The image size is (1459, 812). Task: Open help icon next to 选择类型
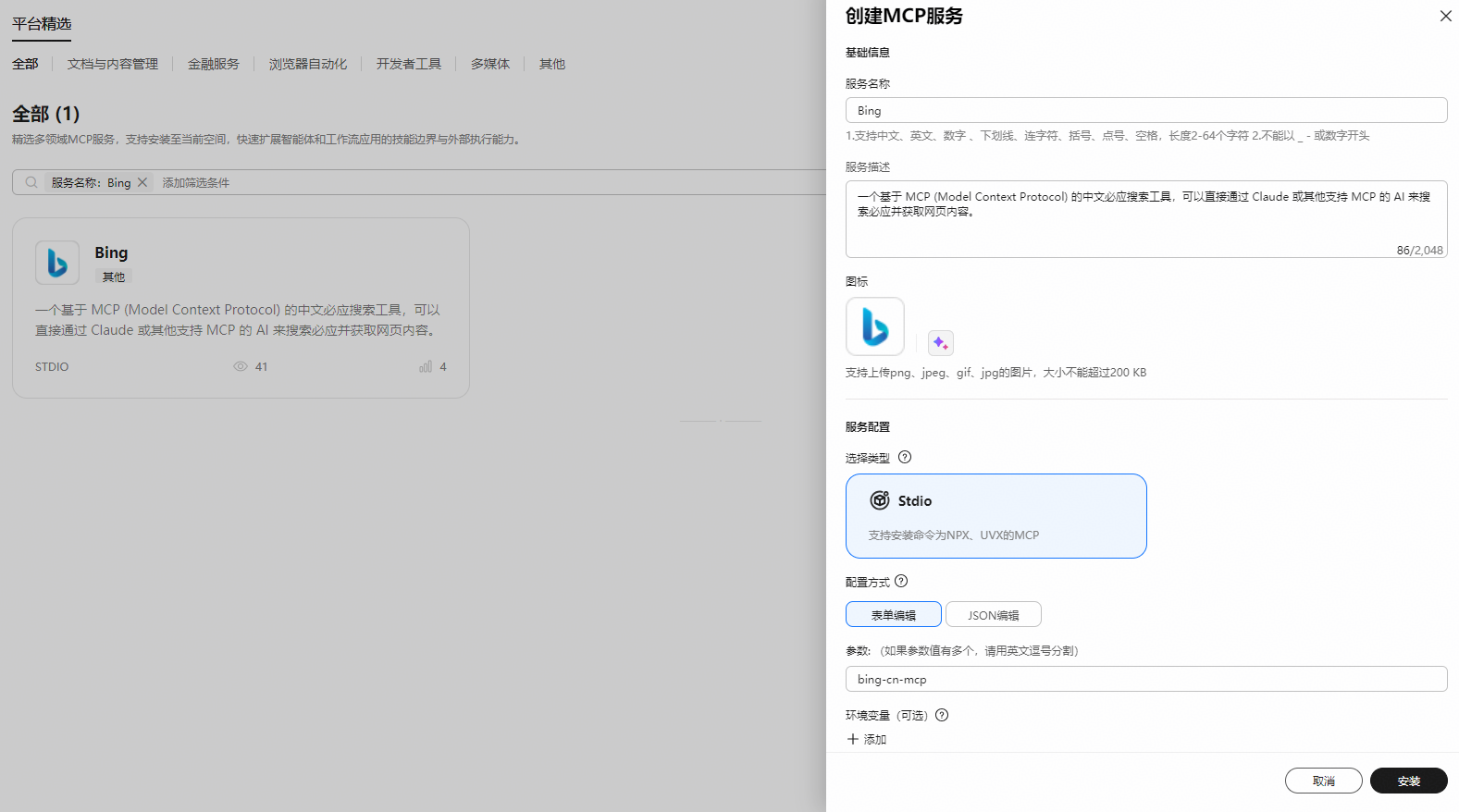(x=905, y=457)
